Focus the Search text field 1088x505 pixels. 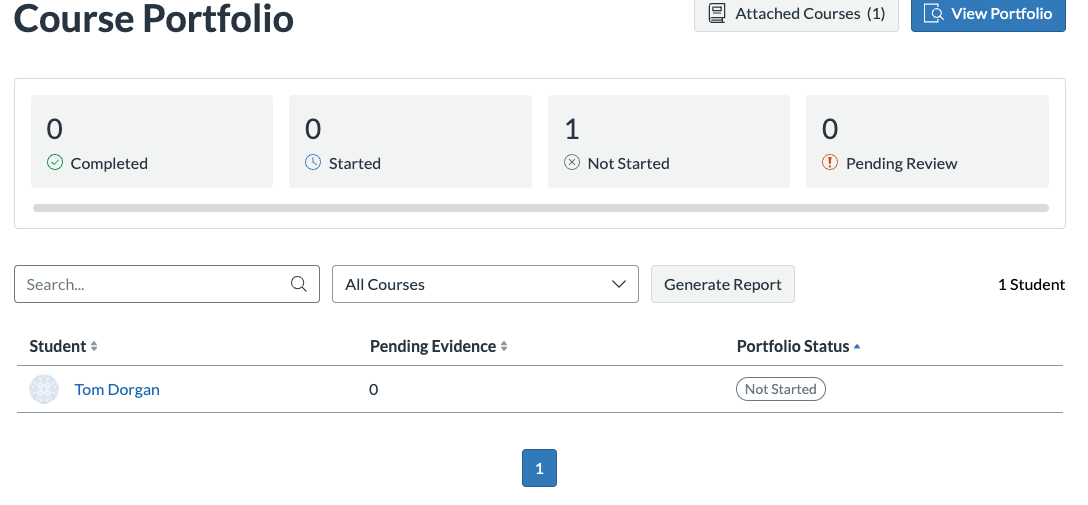point(155,284)
